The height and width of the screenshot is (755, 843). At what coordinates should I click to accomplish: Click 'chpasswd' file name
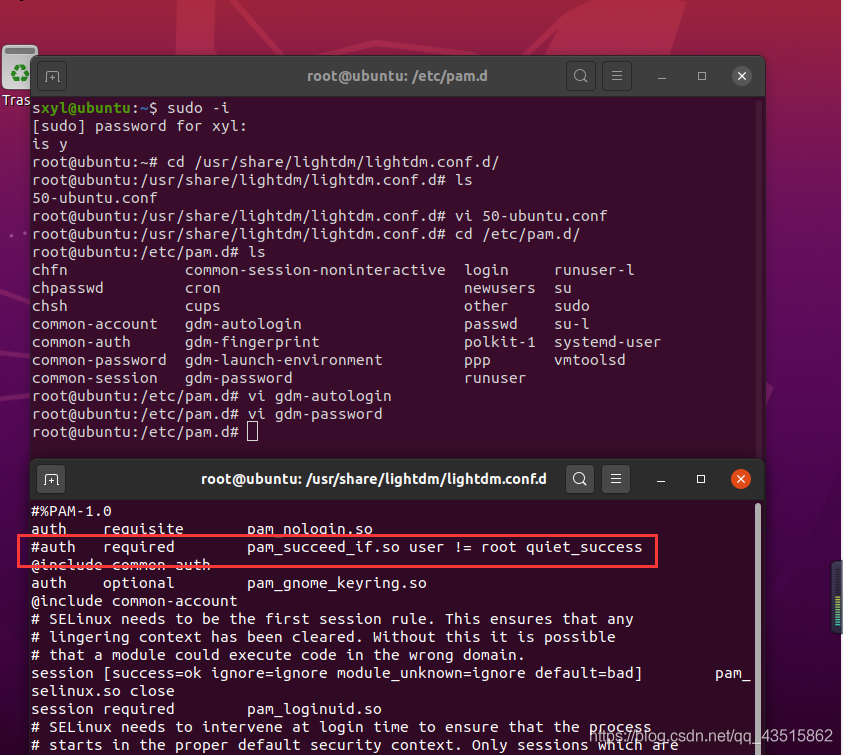click(68, 288)
